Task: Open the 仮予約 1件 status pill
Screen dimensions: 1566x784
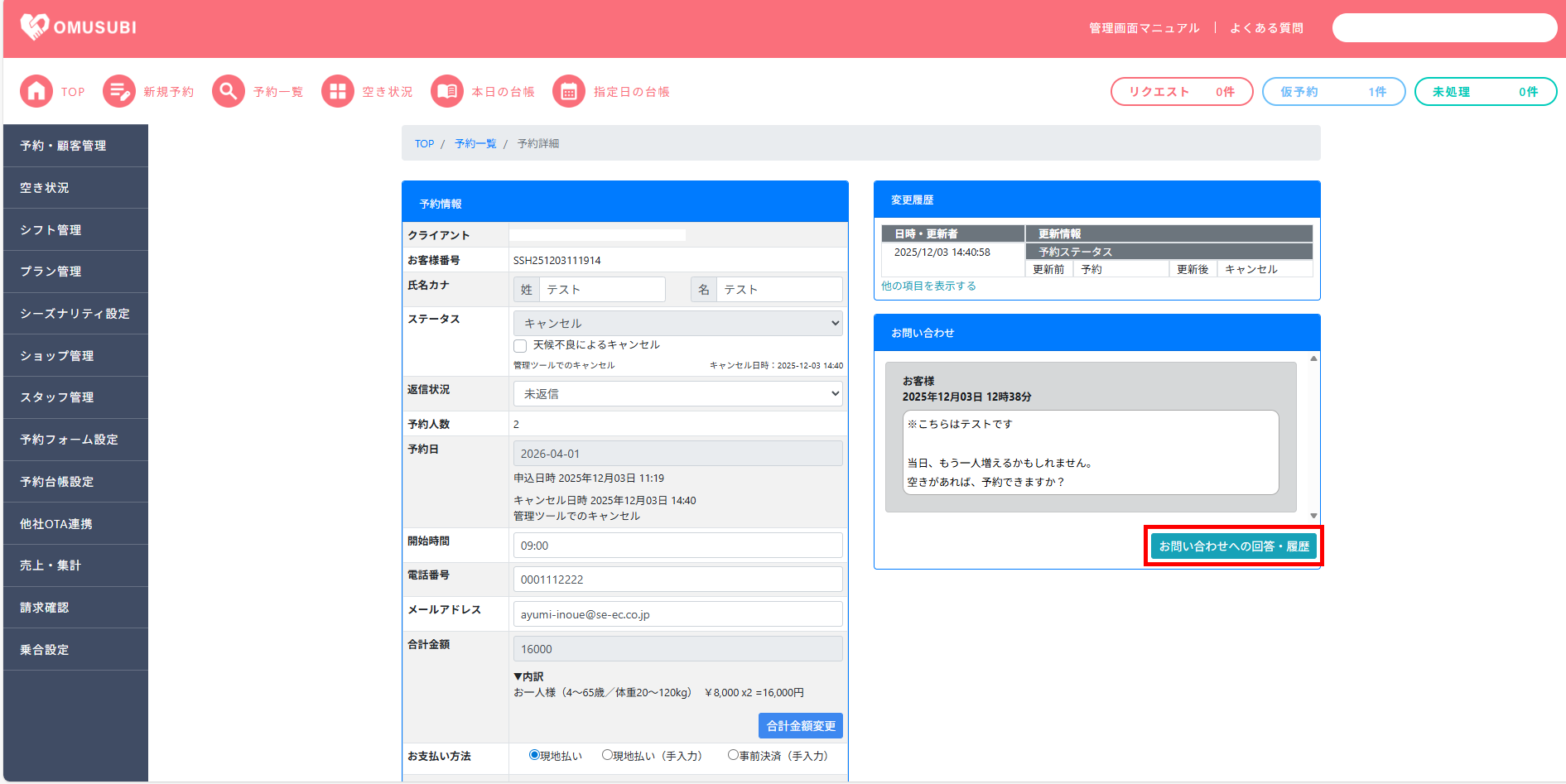Action: tap(1332, 92)
